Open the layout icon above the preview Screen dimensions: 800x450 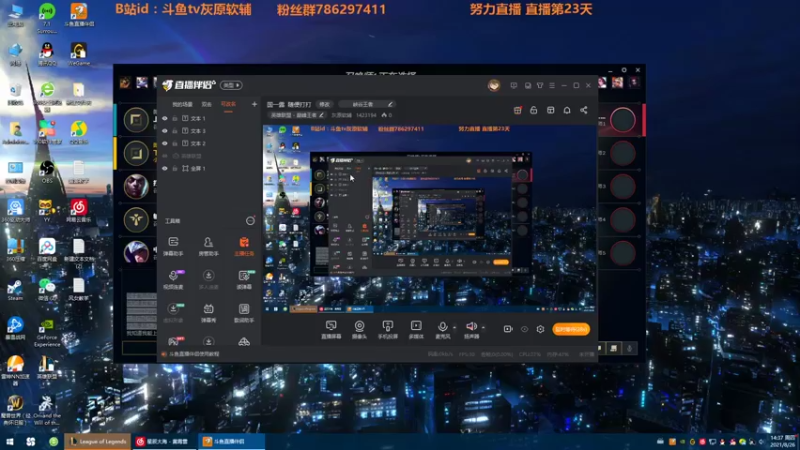(551, 110)
